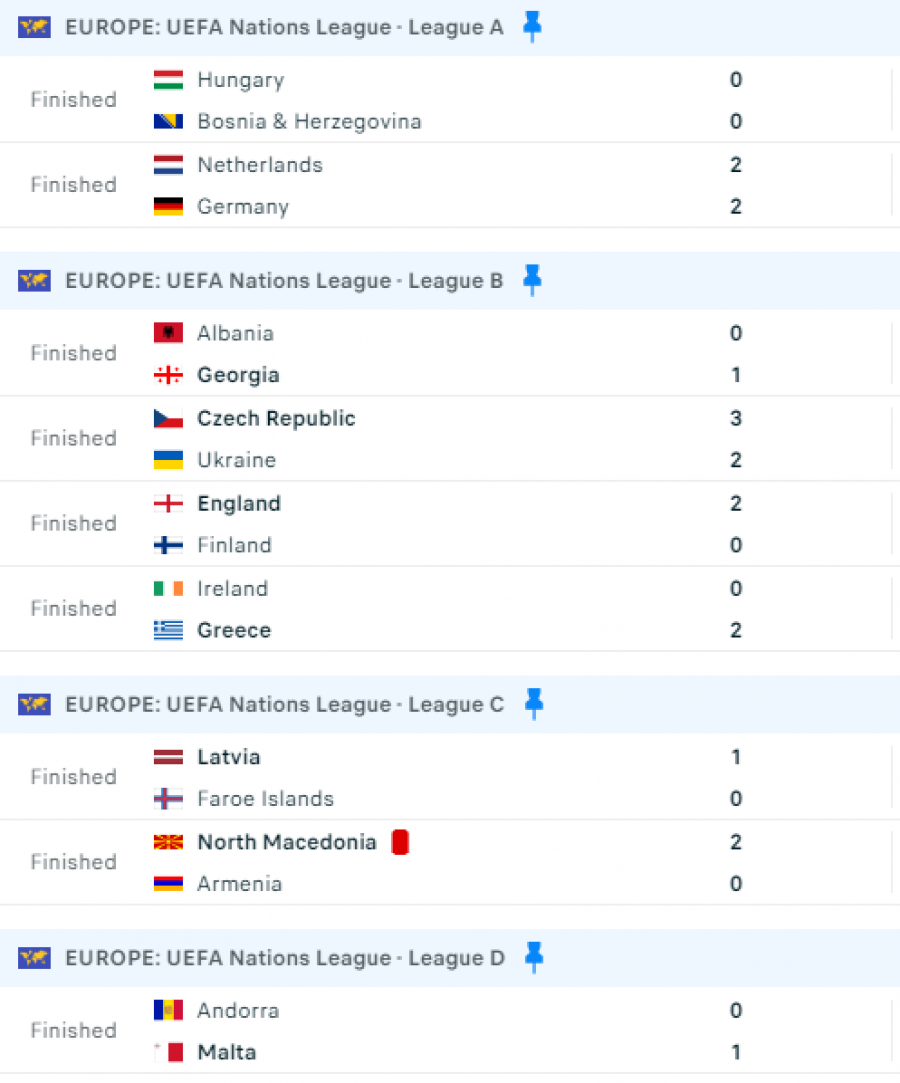Click the pin icon beside League D
The image size is (900, 1083).
[x=533, y=957]
